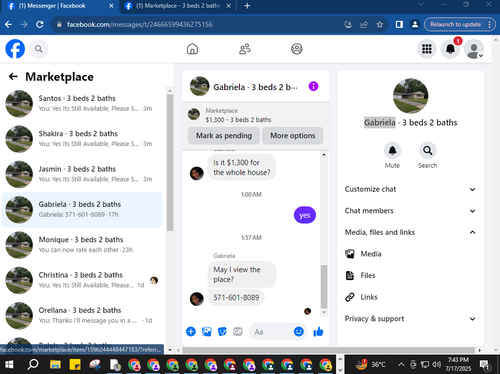Viewport: 500px width, 374px height.
Task: Open the Windows Start menu
Action: 9,364
